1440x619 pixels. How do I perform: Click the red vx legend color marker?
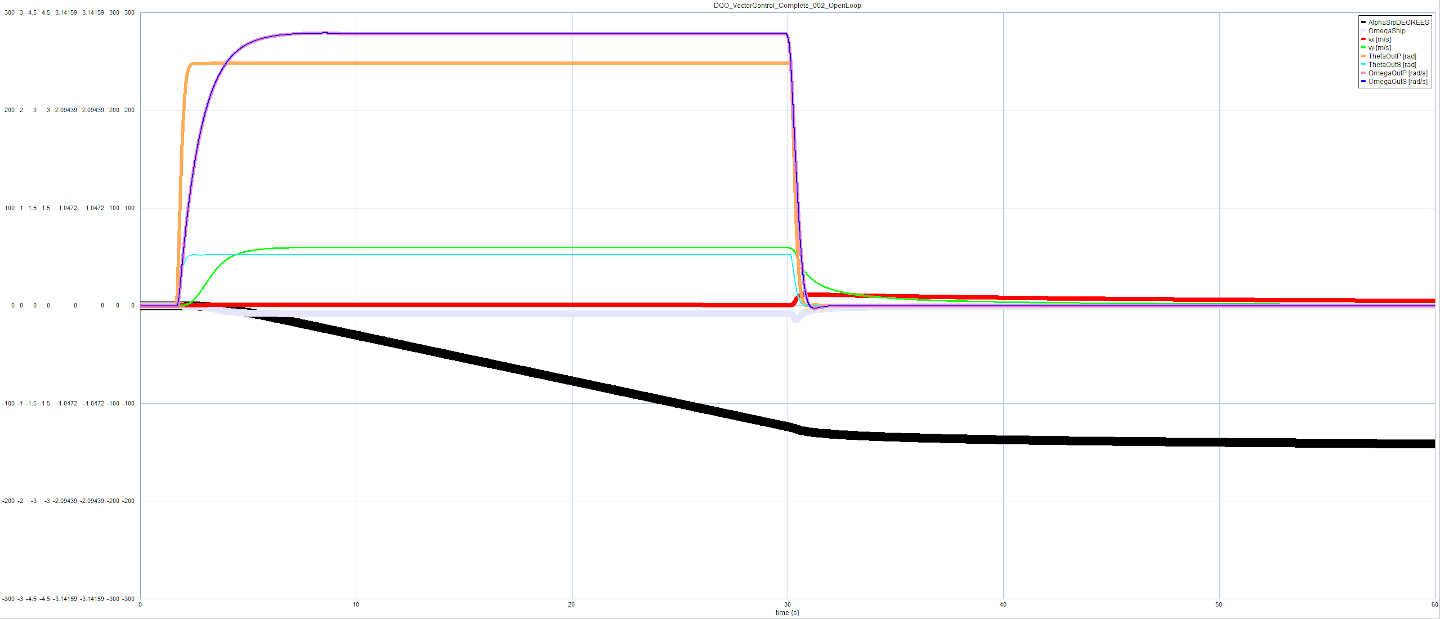[1365, 39]
